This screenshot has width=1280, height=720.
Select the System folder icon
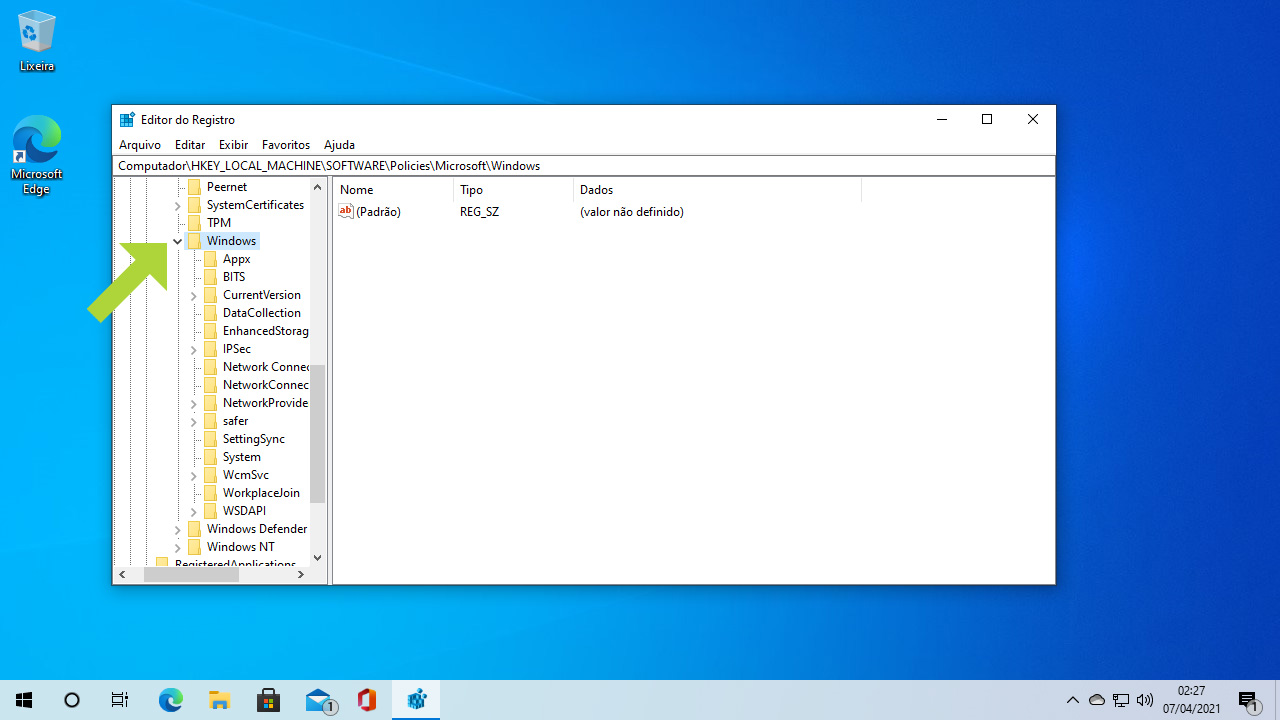coord(210,457)
